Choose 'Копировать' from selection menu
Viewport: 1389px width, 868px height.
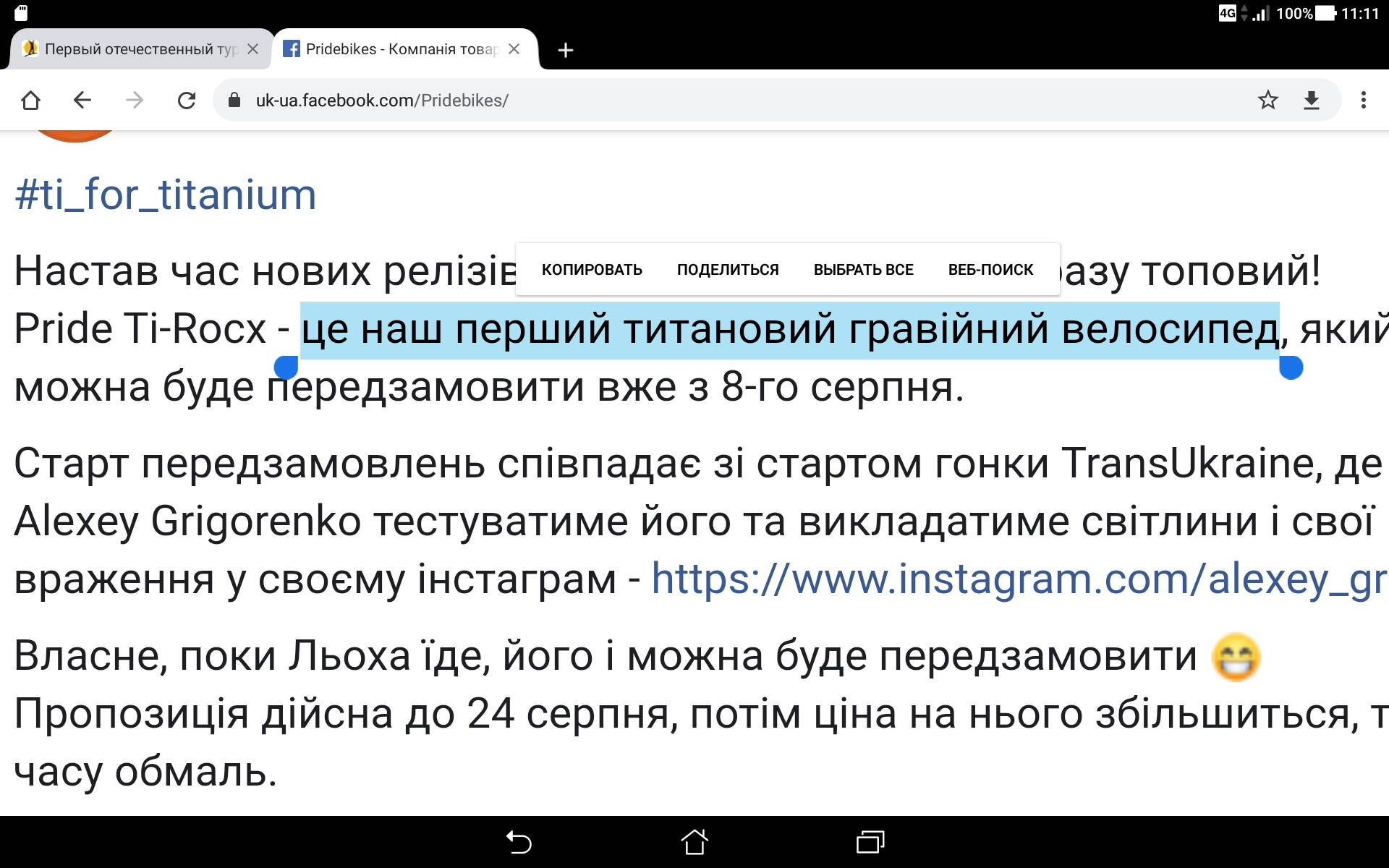point(592,270)
